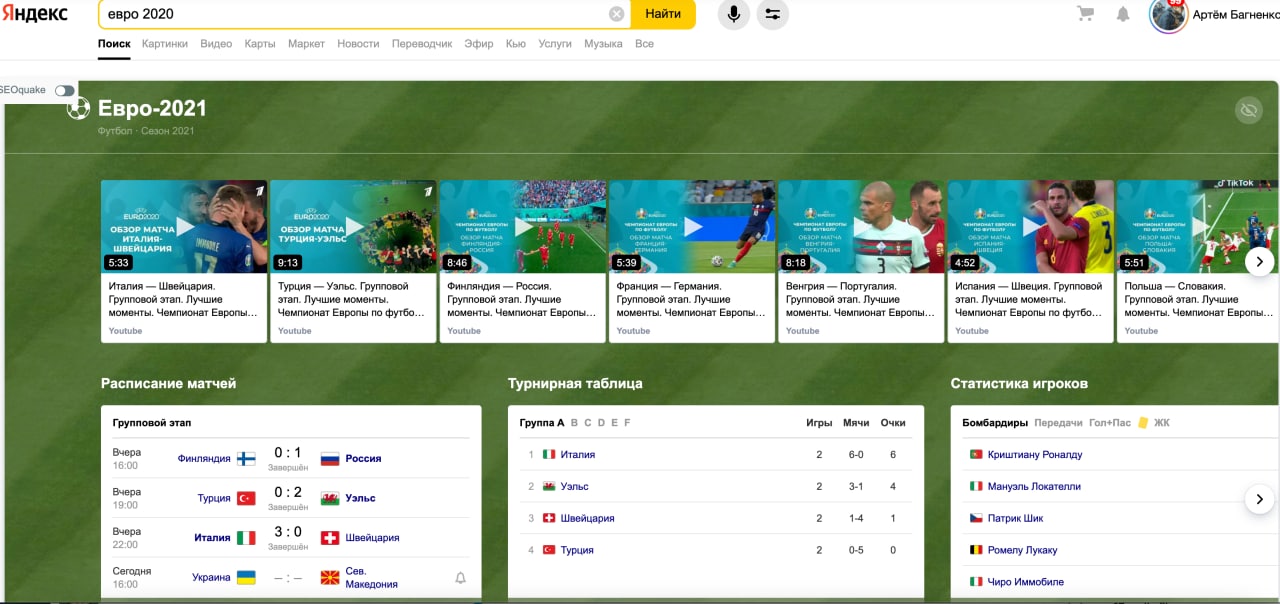Open Швейцария team in tournament table
Viewport: 1280px width, 604px height.
(588, 519)
